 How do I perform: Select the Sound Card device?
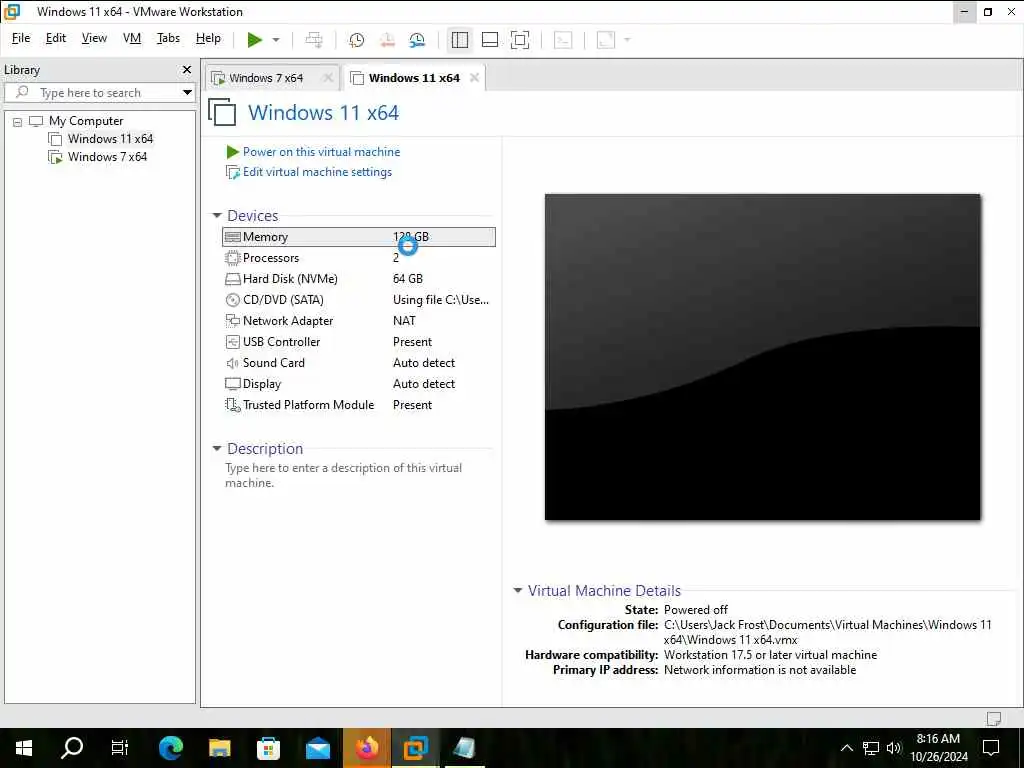[x=359, y=362]
